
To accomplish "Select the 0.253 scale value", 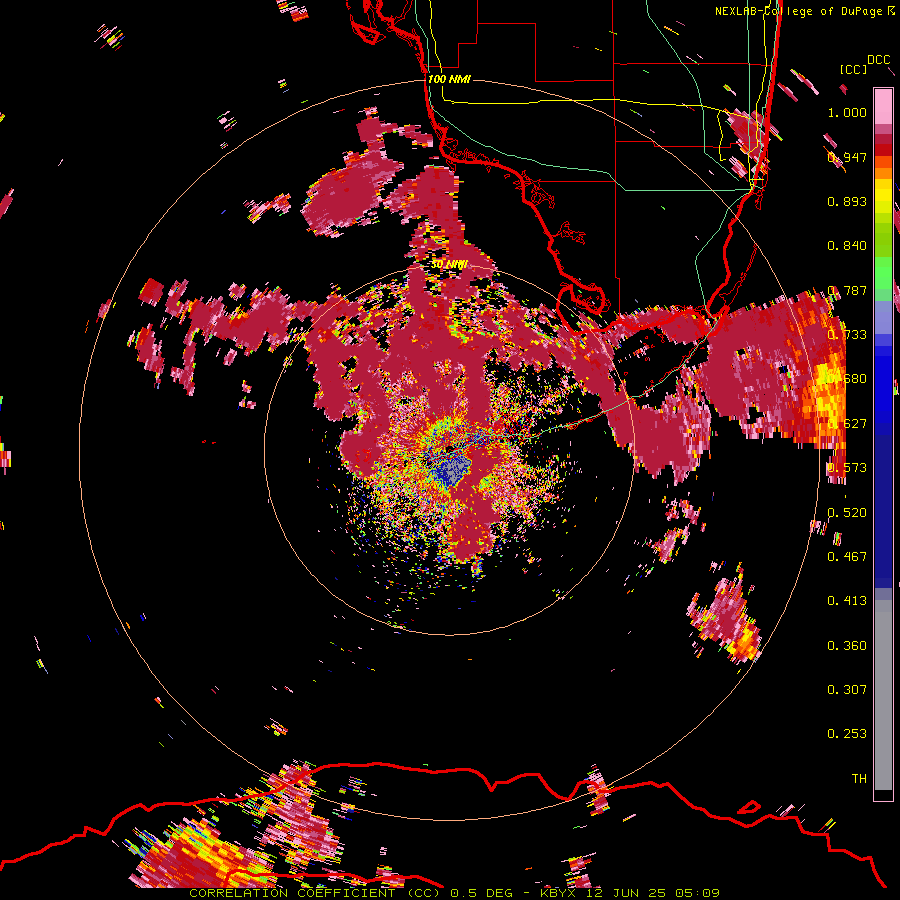I will click(x=847, y=734).
